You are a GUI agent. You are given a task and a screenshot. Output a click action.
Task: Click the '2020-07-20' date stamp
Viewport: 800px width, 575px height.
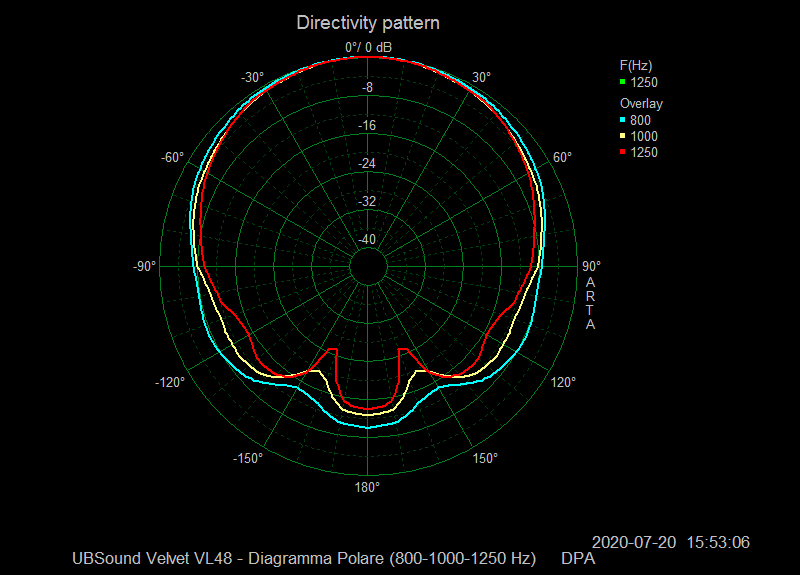click(634, 542)
